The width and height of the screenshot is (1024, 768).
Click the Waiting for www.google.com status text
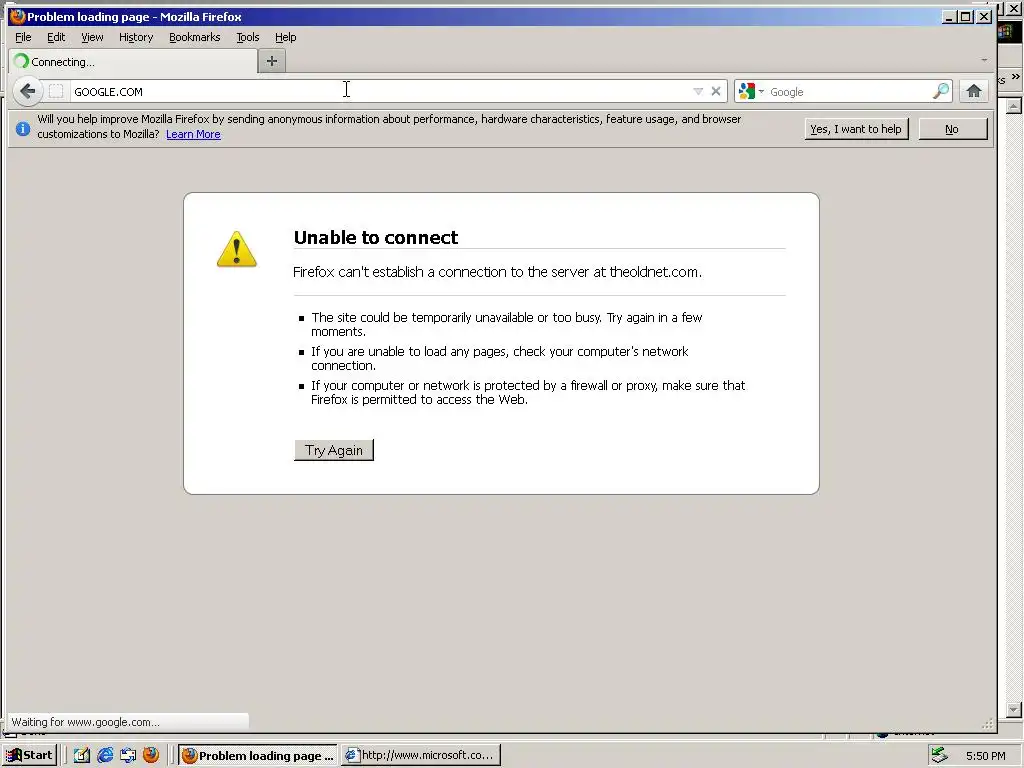click(x=86, y=722)
